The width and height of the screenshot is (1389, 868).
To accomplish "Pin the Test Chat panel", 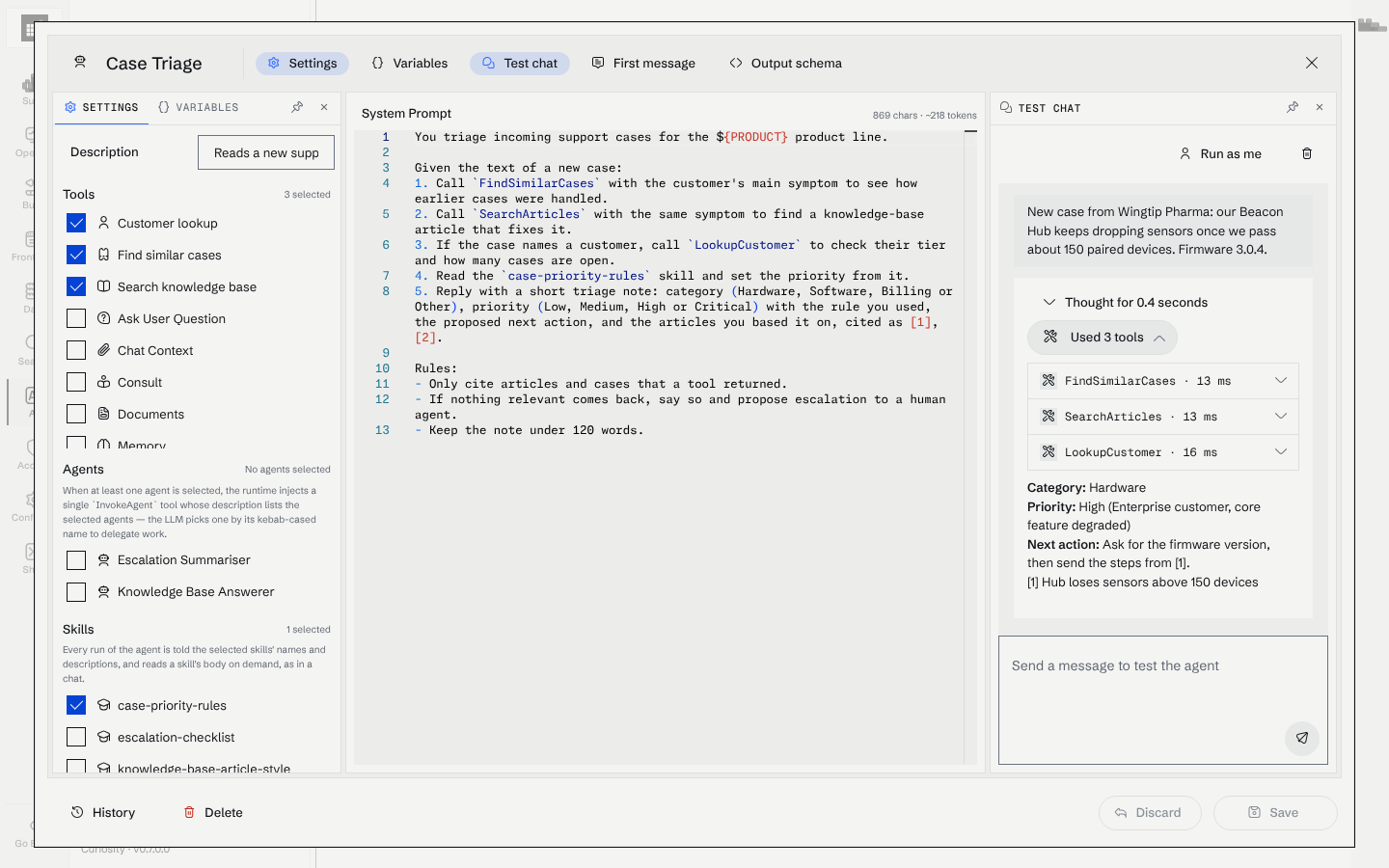I will coord(1293,107).
